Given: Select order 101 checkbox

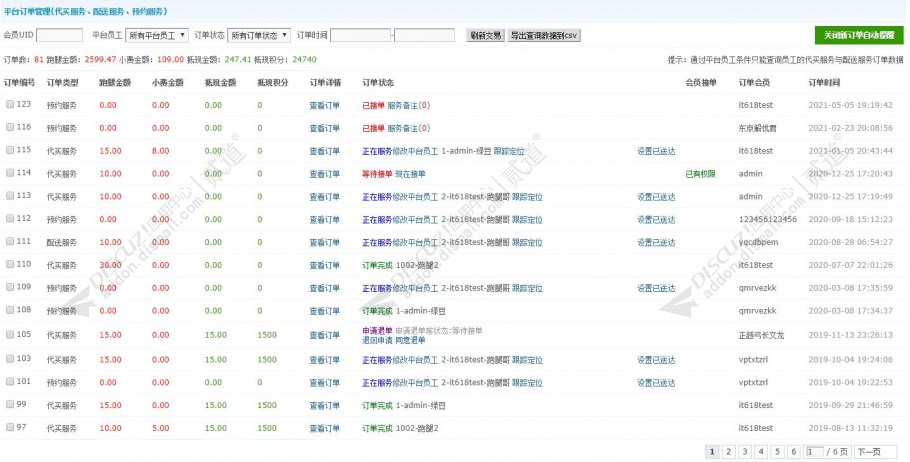Looking at the screenshot, I should click(10, 382).
